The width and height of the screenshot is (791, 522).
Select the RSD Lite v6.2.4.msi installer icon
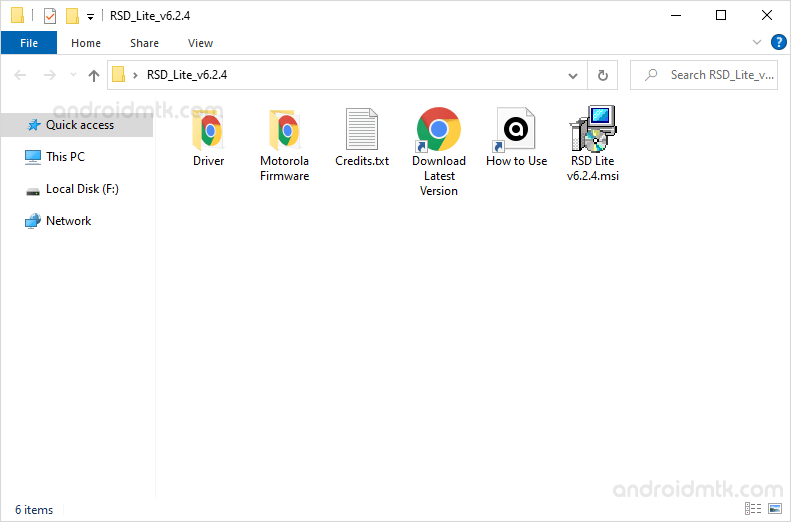593,128
